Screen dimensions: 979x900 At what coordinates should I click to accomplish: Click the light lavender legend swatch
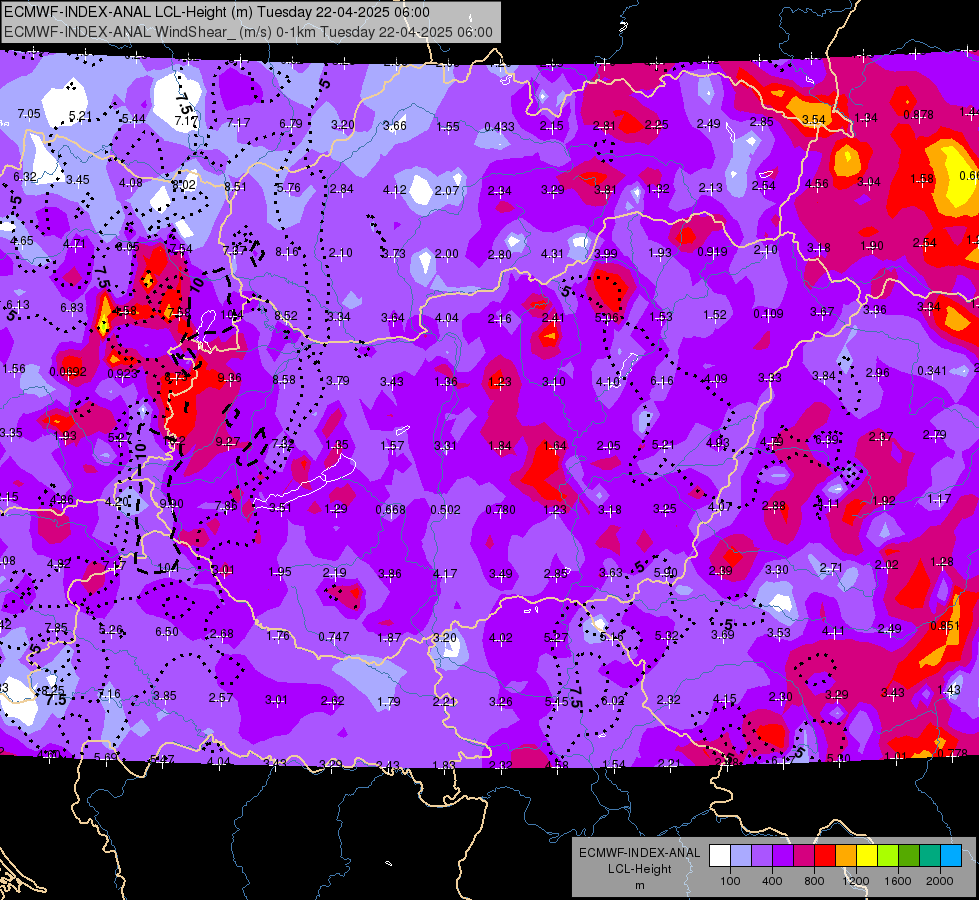tap(741, 855)
